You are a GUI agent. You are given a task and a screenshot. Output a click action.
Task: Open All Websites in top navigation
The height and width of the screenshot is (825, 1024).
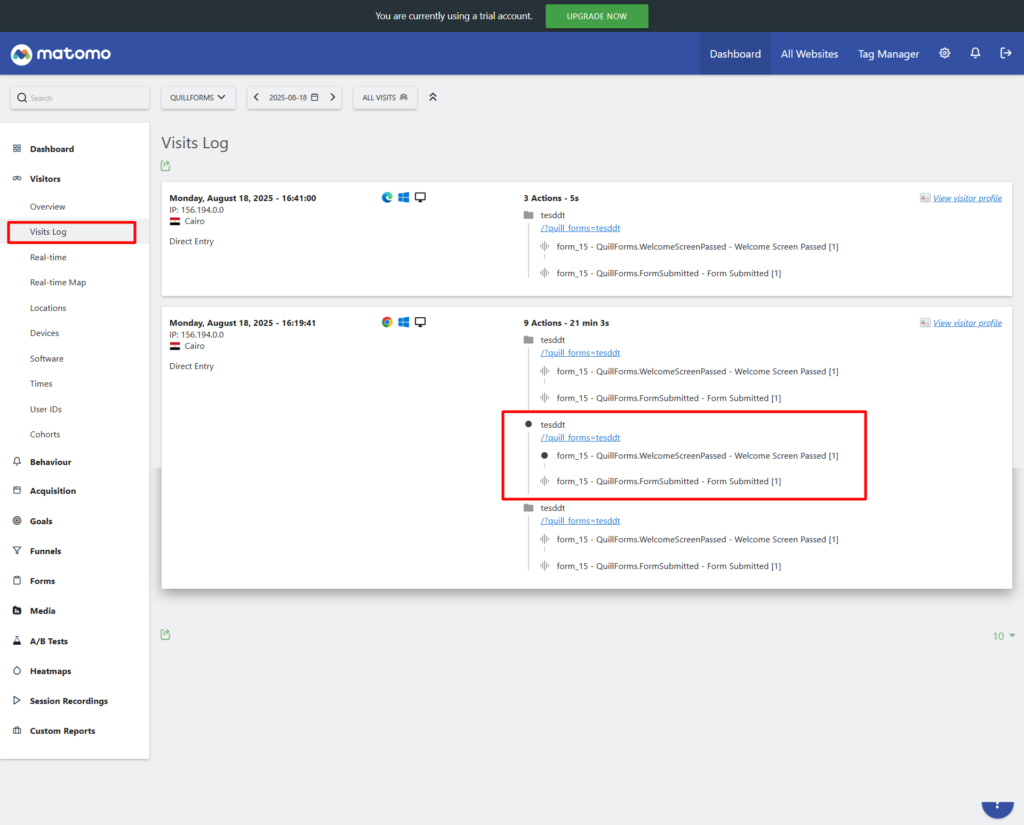(809, 54)
